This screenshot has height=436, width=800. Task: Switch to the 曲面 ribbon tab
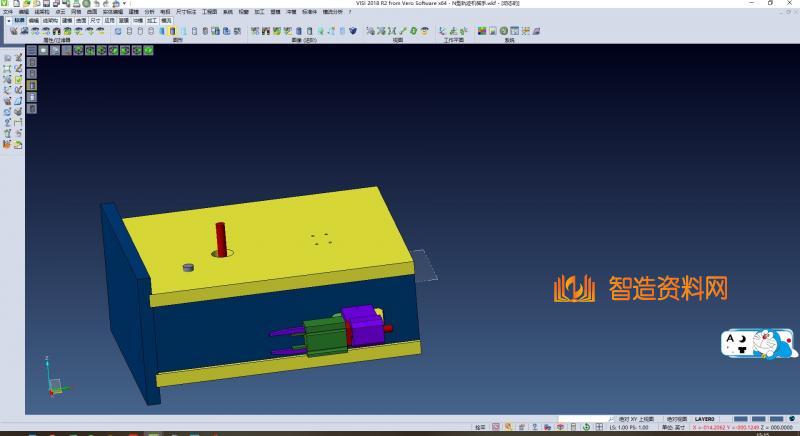[x=81, y=20]
